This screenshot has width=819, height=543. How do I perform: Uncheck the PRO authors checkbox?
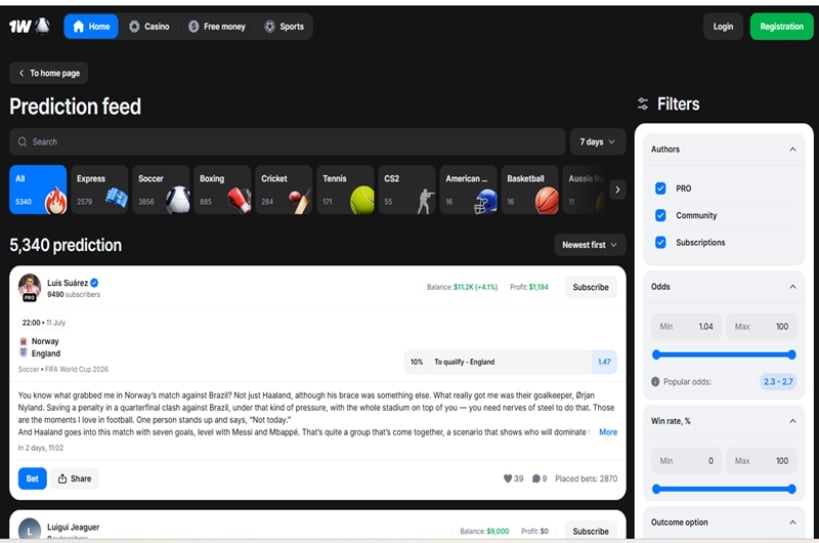click(661, 188)
